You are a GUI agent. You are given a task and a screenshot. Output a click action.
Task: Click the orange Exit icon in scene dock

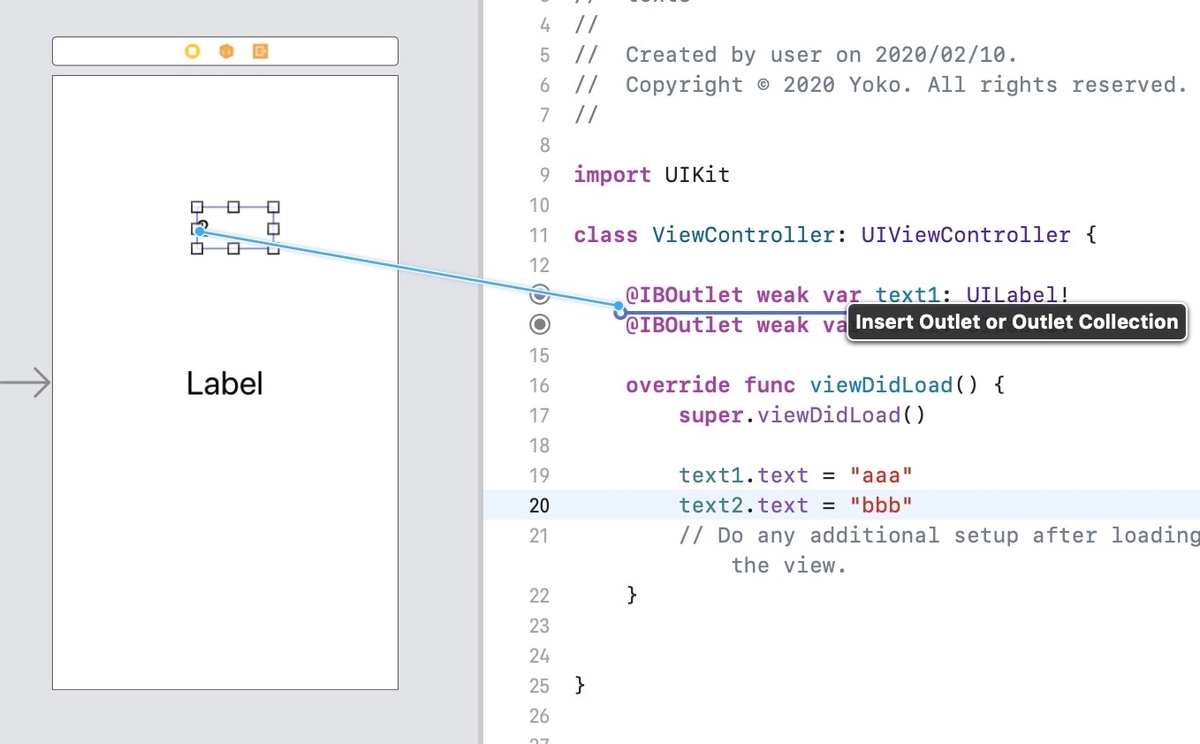pos(260,51)
